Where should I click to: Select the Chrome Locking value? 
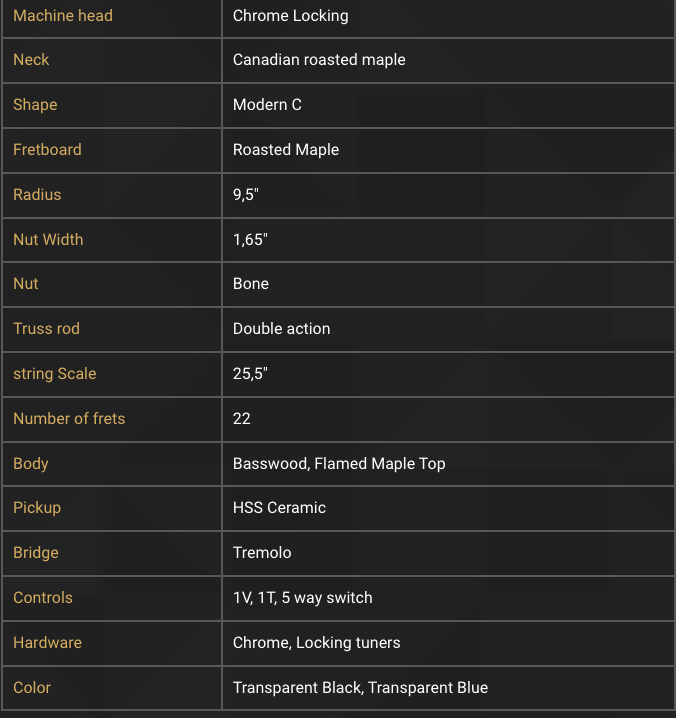coord(290,16)
